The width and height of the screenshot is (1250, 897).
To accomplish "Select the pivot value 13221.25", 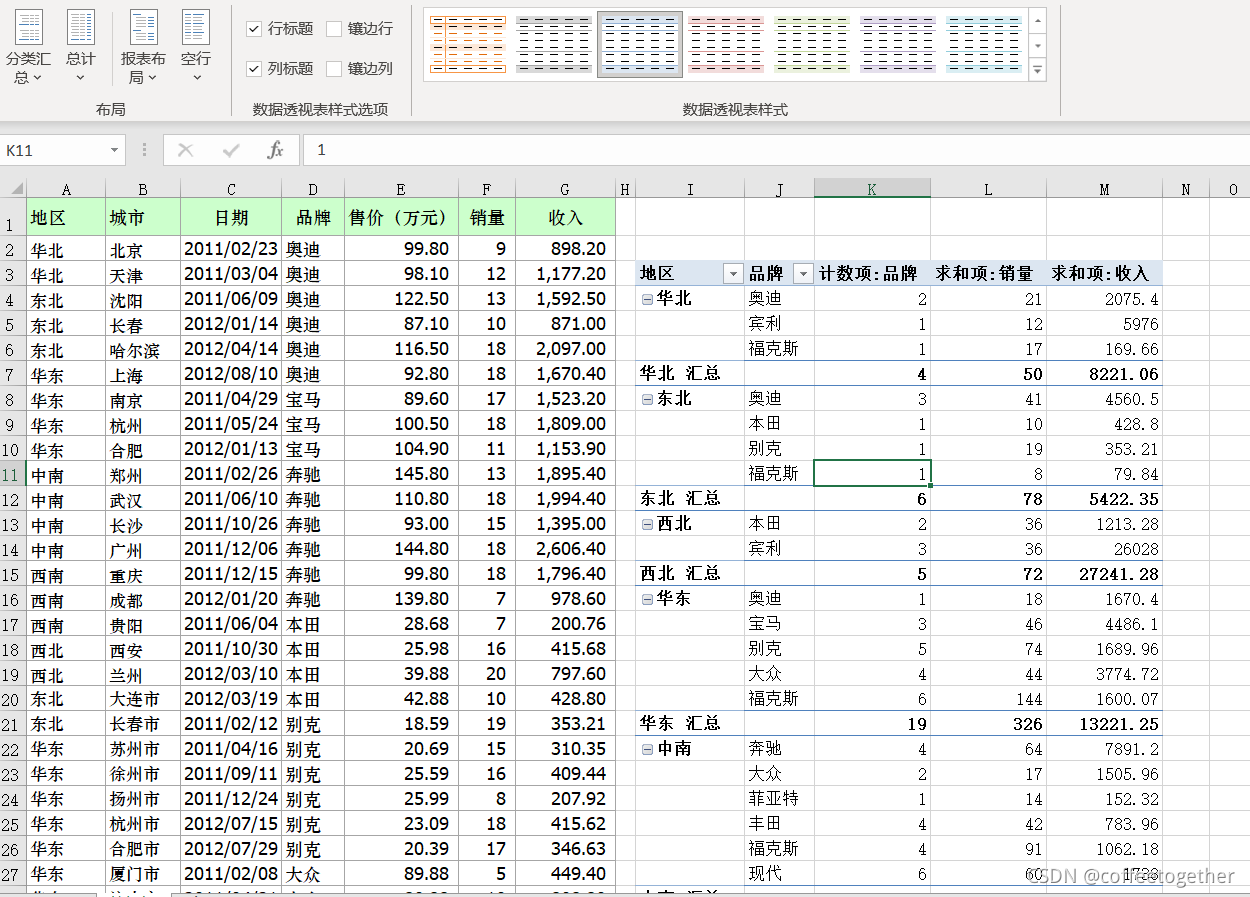I will coord(1104,724).
